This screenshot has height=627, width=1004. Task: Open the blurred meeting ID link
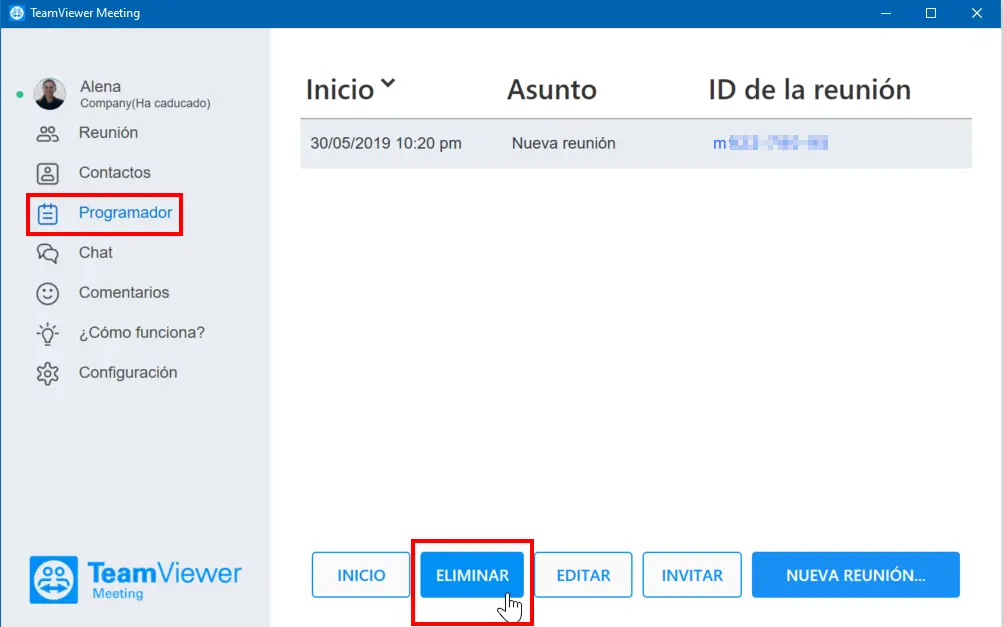pyautogui.click(x=770, y=143)
